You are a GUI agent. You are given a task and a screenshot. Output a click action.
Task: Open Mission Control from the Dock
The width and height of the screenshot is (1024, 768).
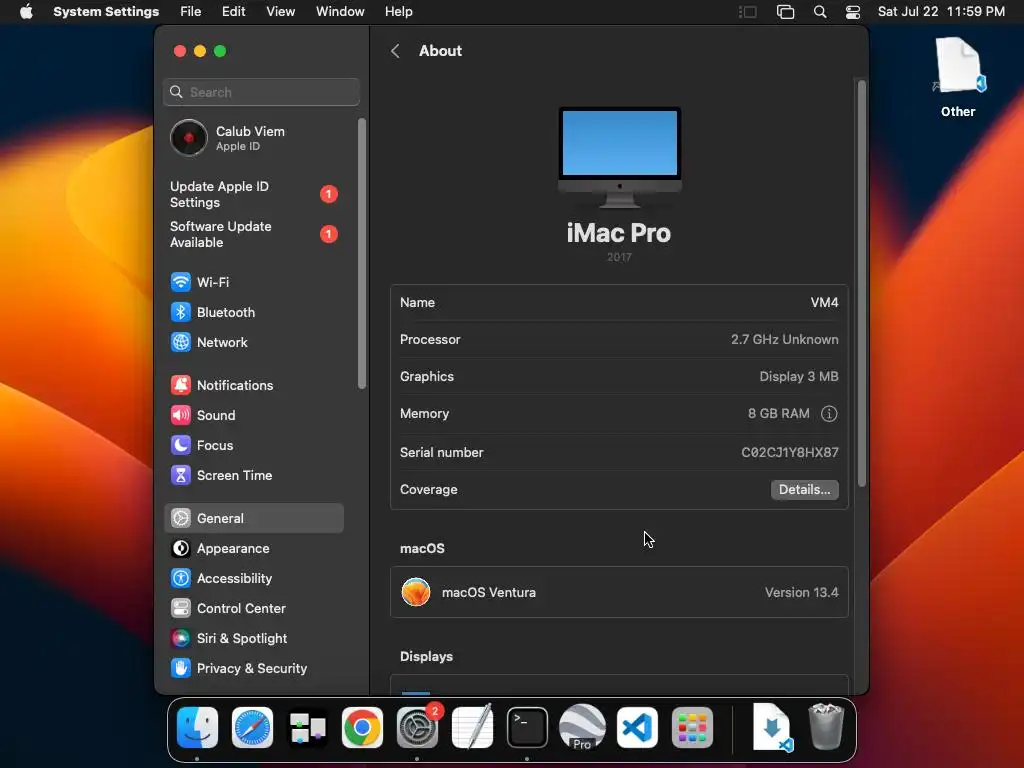pyautogui.click(x=308, y=728)
